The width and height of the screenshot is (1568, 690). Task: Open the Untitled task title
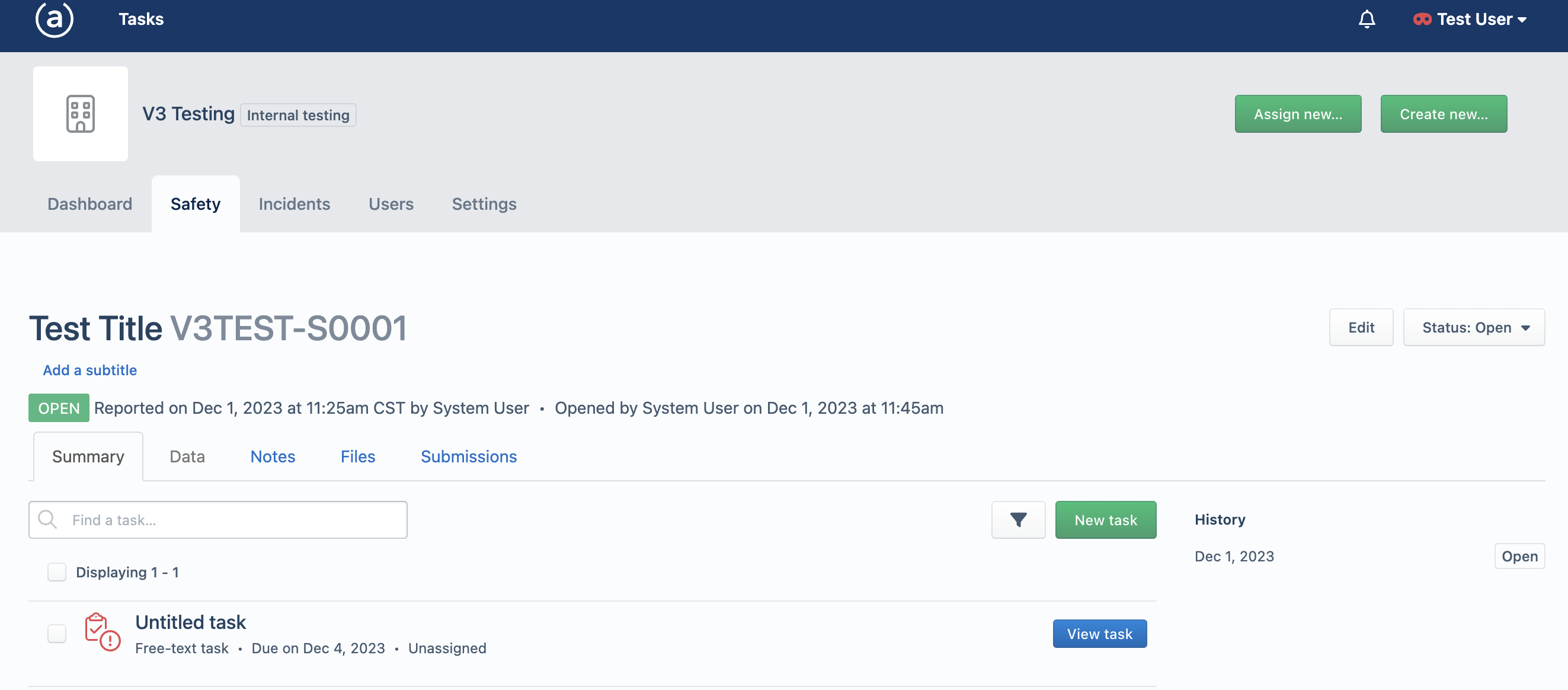[x=191, y=622]
